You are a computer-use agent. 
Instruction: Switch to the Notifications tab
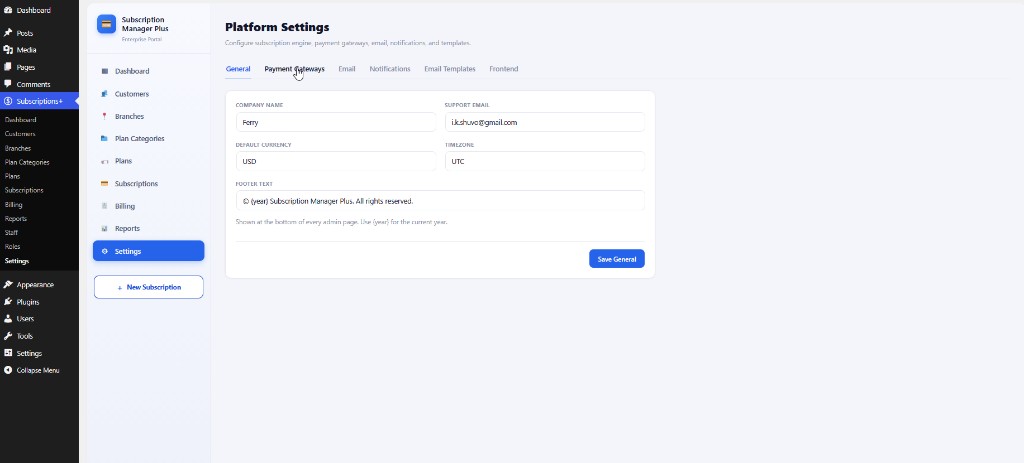click(x=390, y=69)
